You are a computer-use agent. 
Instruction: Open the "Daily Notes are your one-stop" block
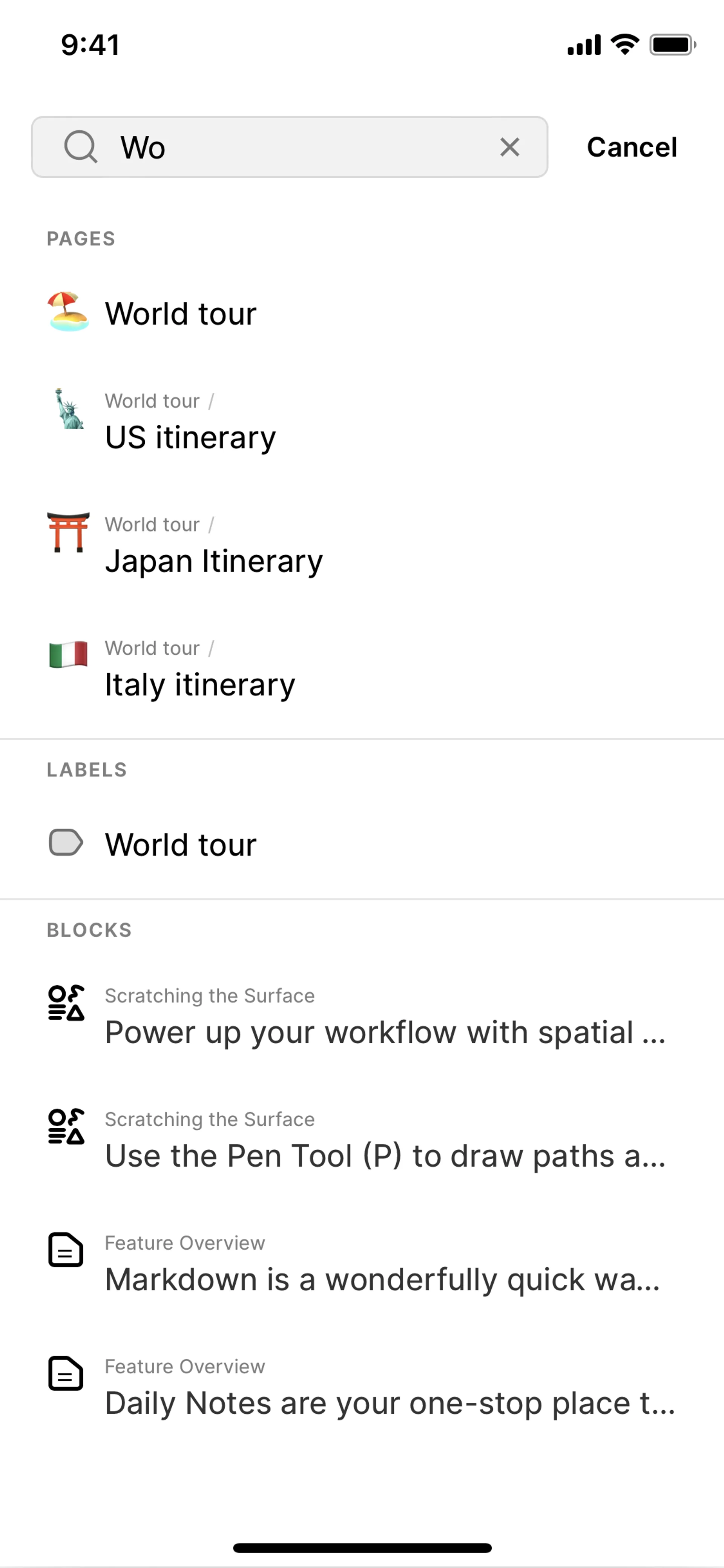(390, 1402)
